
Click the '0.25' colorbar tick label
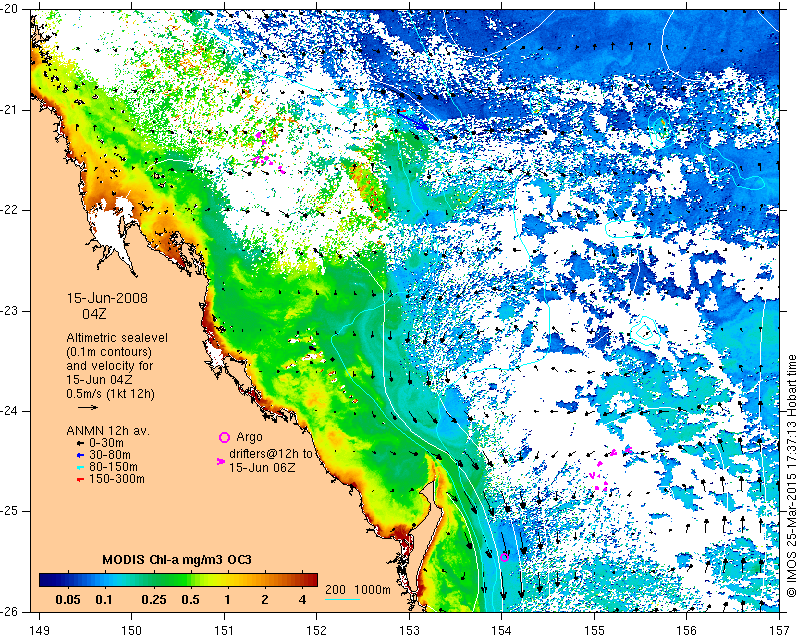point(154,599)
